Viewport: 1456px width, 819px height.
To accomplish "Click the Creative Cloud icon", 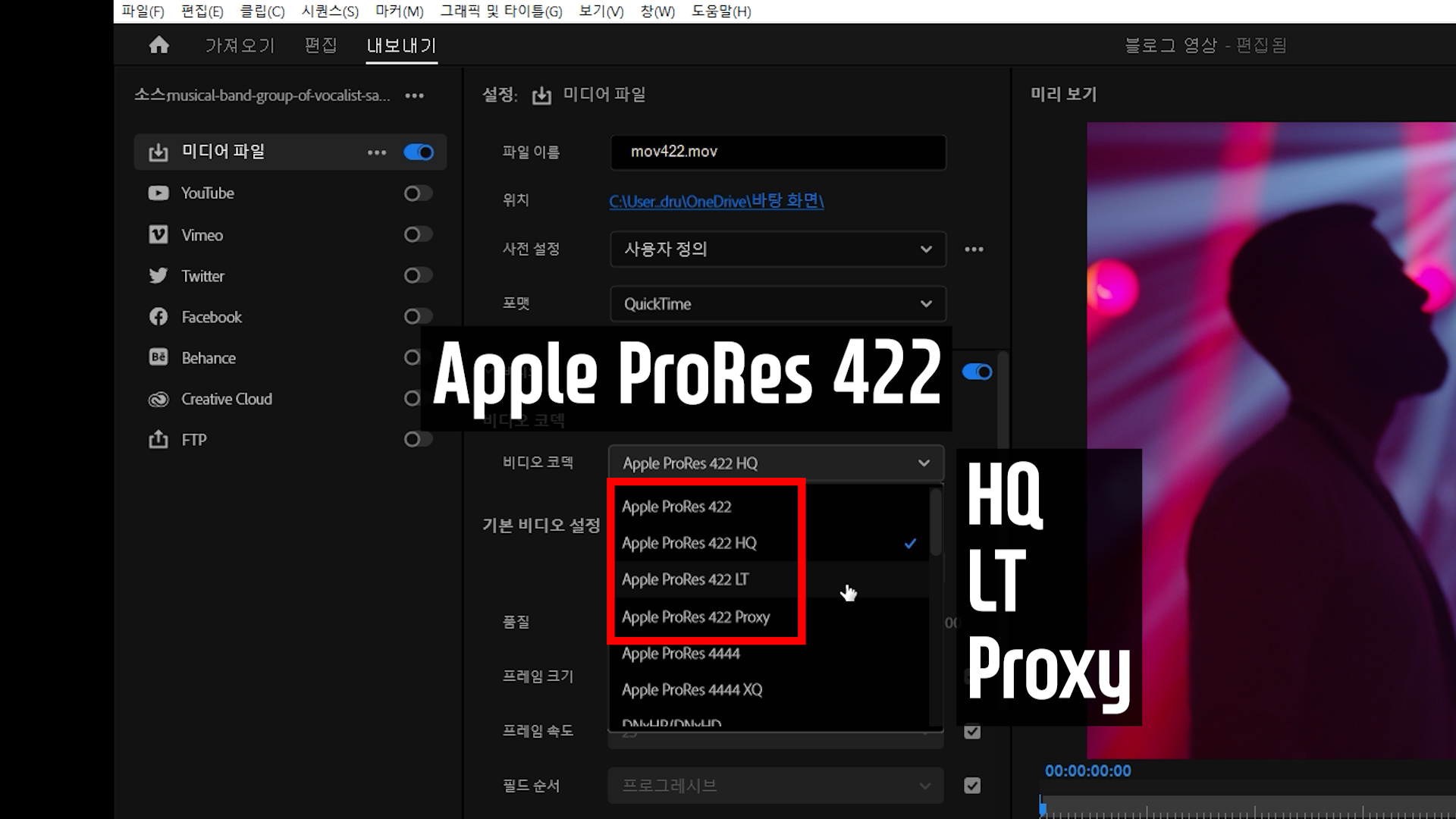I will [x=158, y=399].
